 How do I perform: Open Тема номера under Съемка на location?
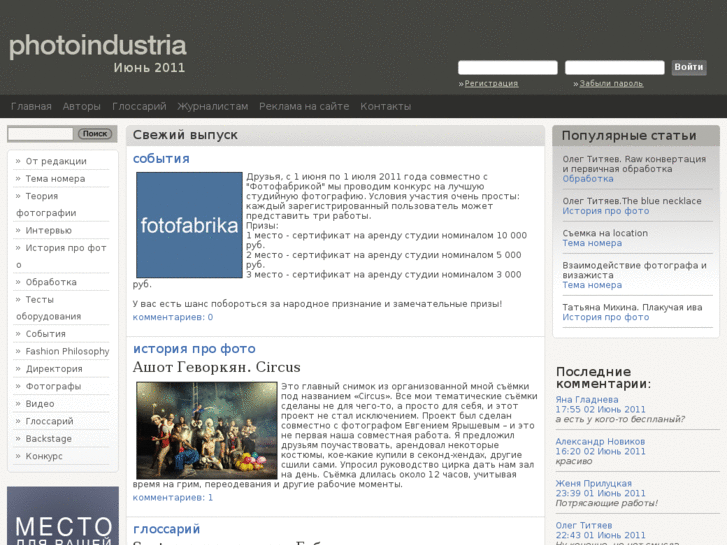point(592,243)
